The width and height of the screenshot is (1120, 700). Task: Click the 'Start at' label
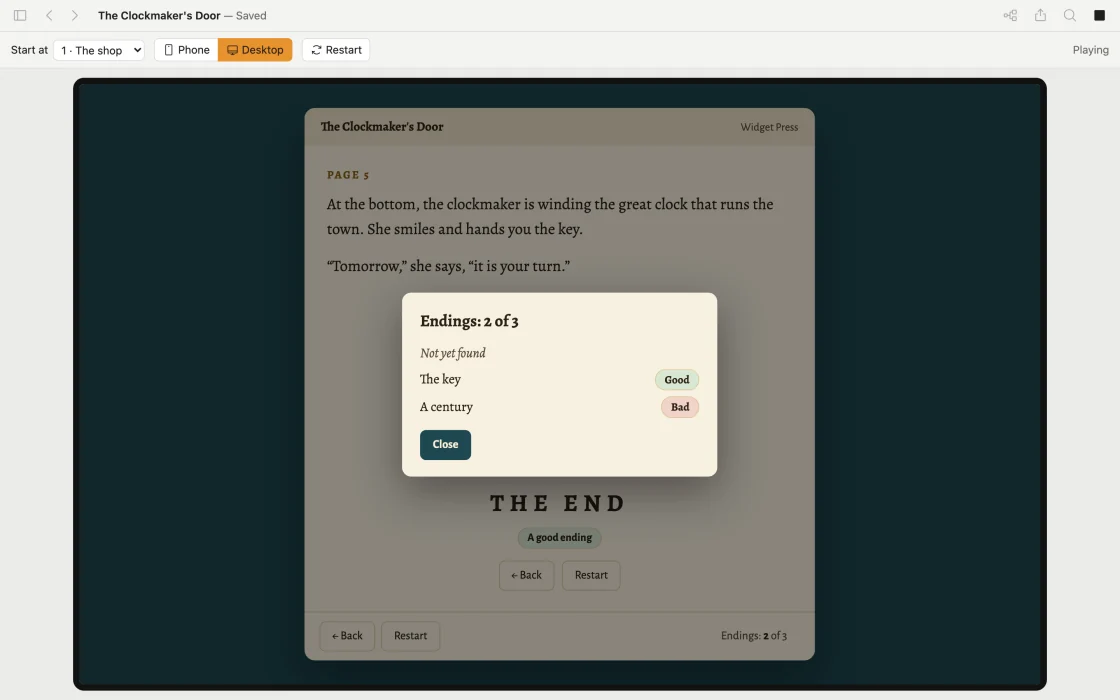(x=29, y=50)
